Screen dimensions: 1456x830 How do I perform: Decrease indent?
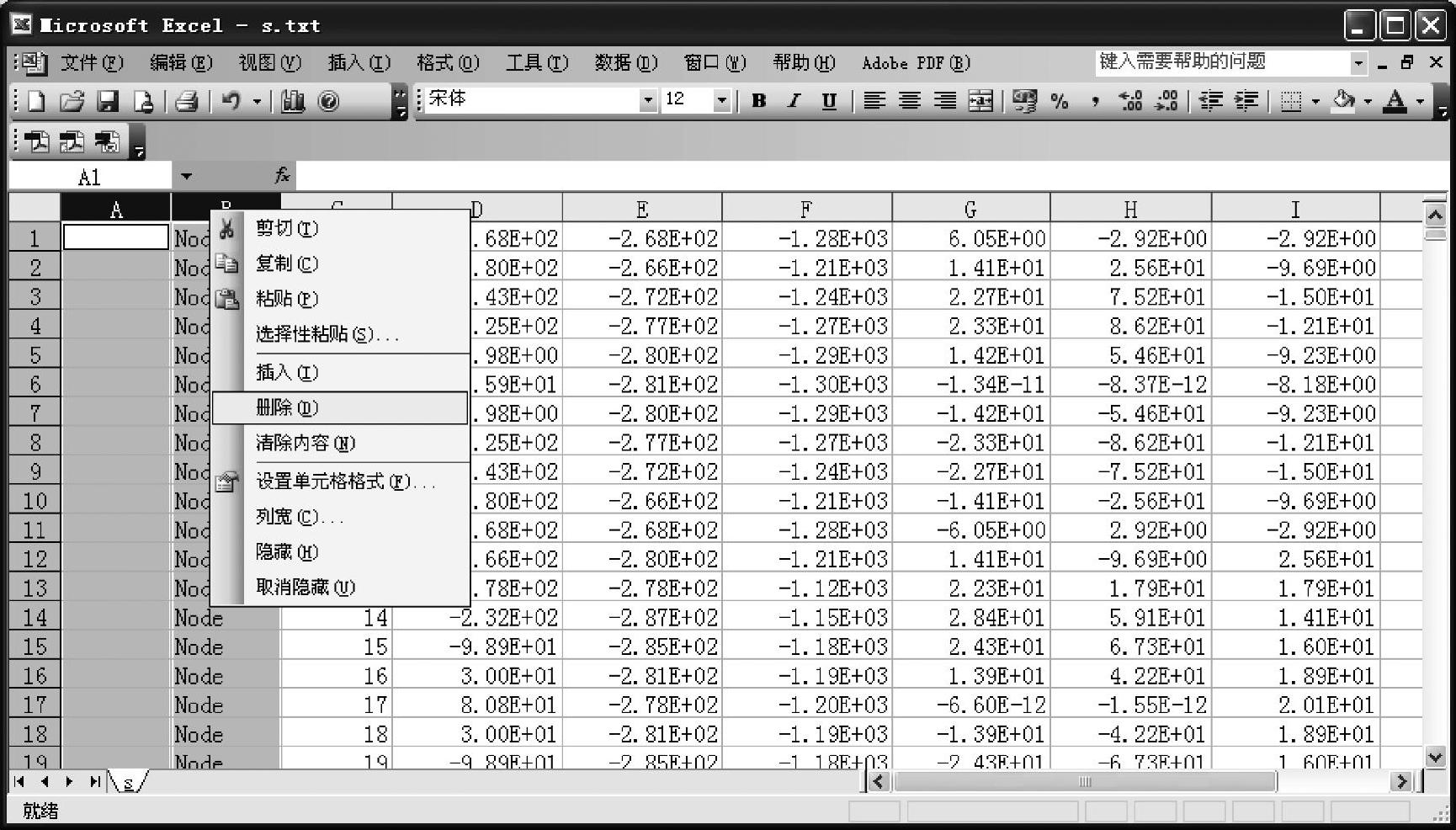(1210, 101)
